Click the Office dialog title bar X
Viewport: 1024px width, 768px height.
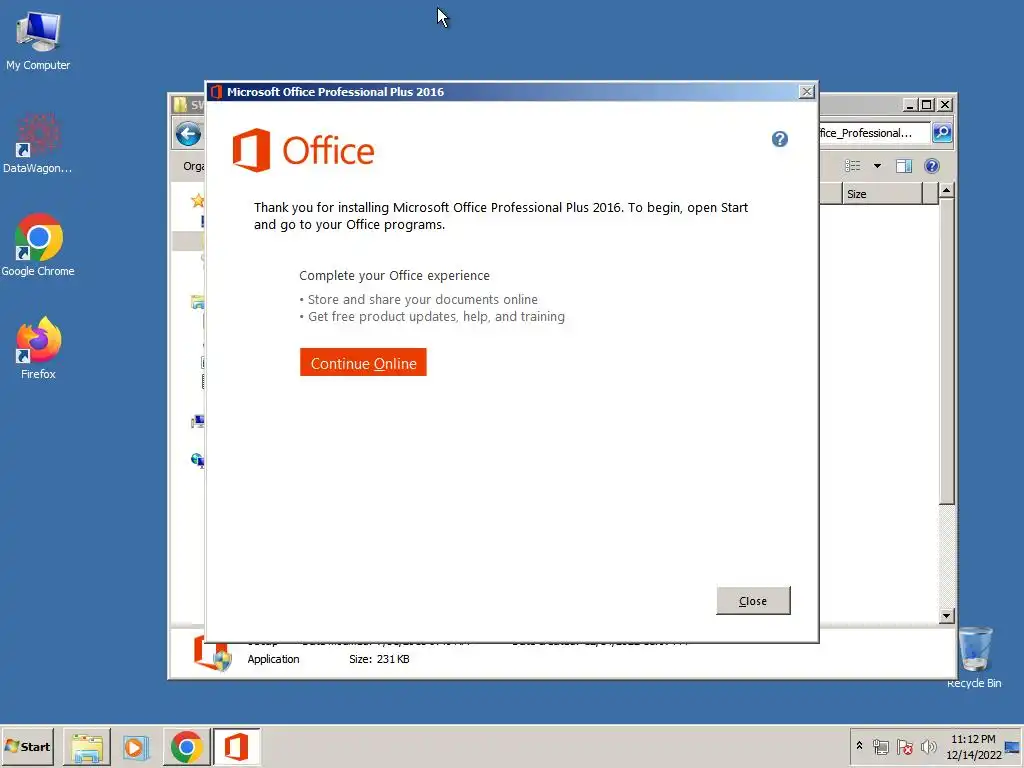807,92
